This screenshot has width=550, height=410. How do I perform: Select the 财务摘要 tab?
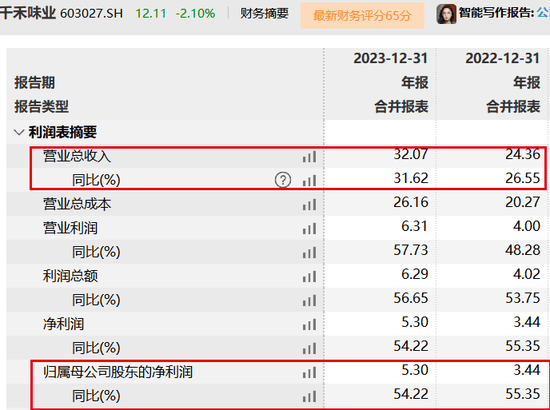[x=264, y=14]
